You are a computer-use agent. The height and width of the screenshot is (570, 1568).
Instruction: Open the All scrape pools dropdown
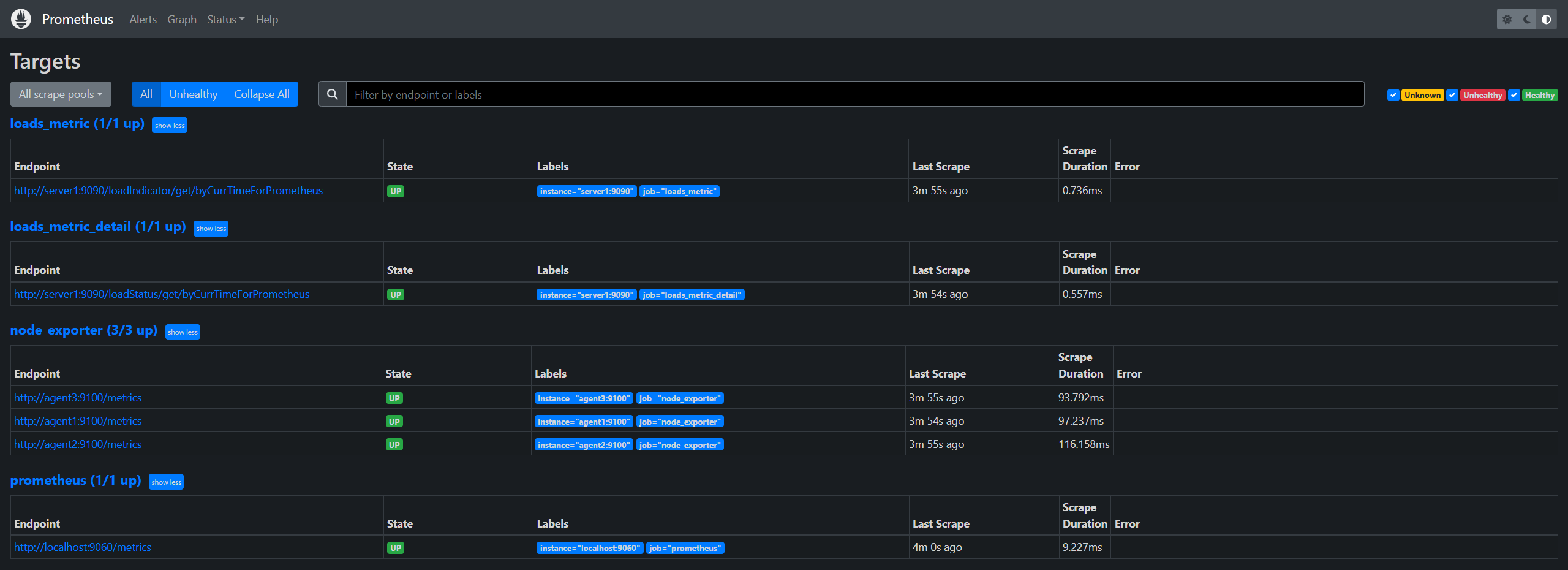61,94
